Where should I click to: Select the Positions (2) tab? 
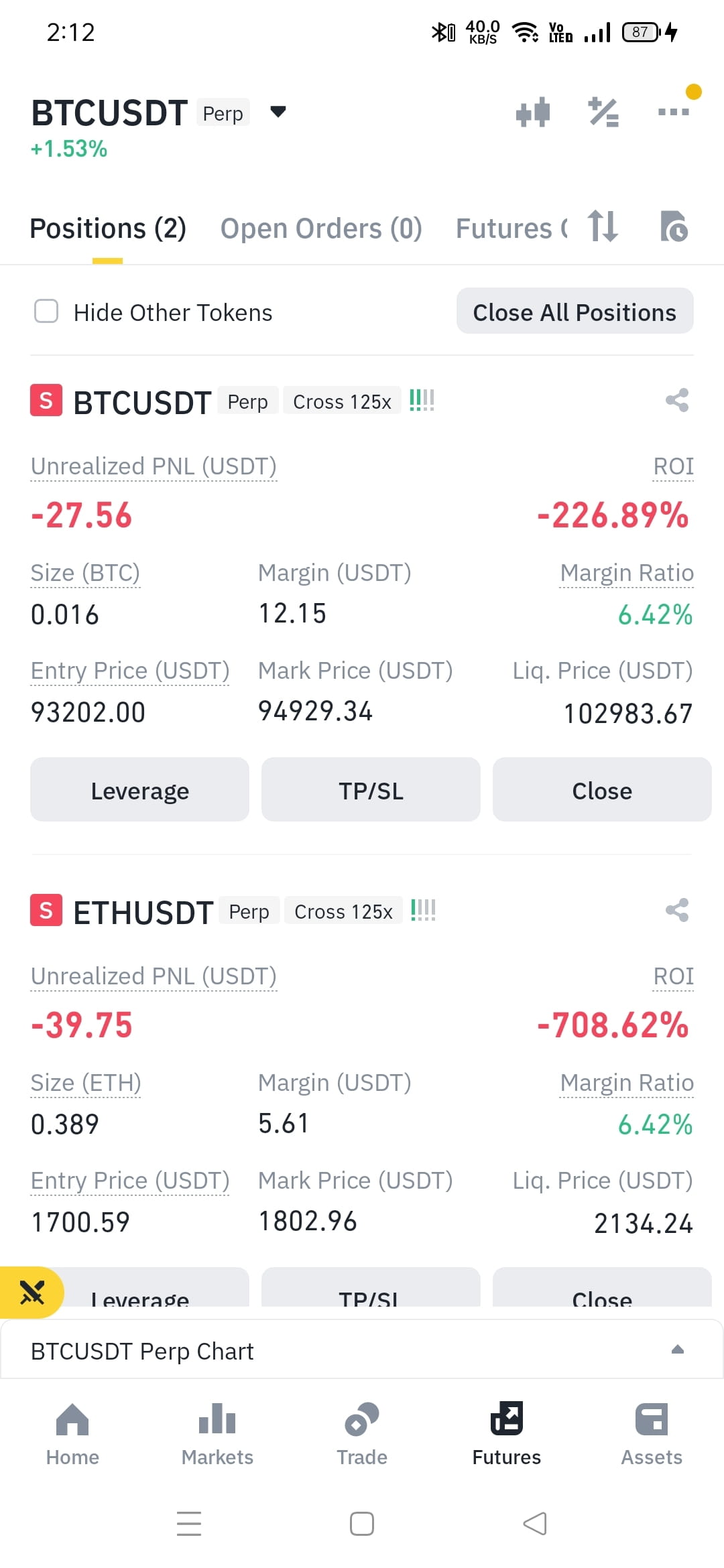[x=108, y=228]
